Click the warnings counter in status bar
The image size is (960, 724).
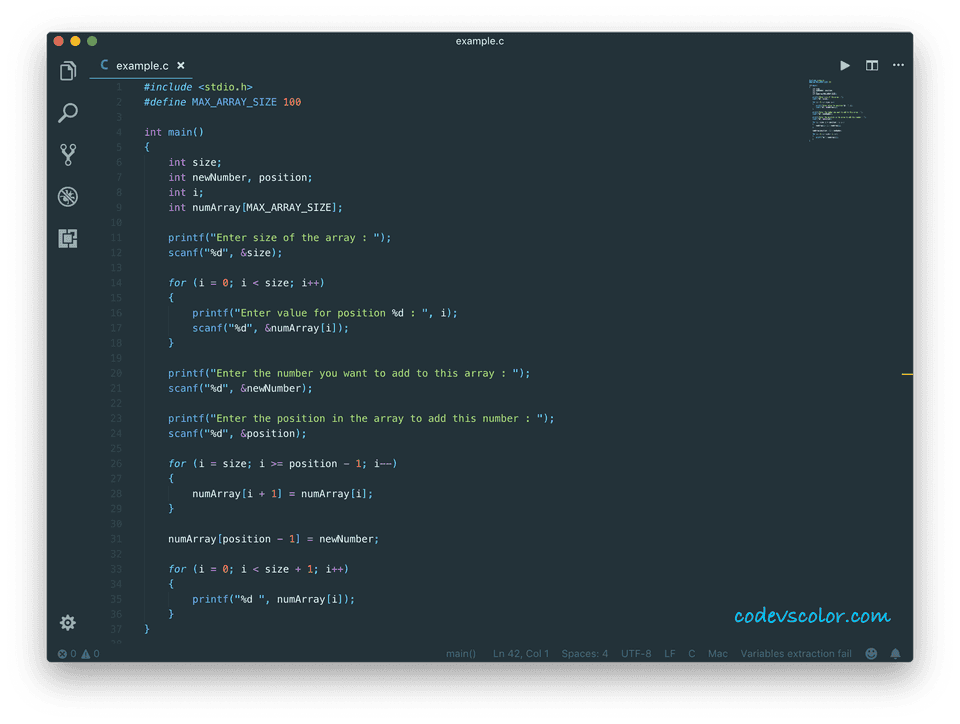(85, 653)
